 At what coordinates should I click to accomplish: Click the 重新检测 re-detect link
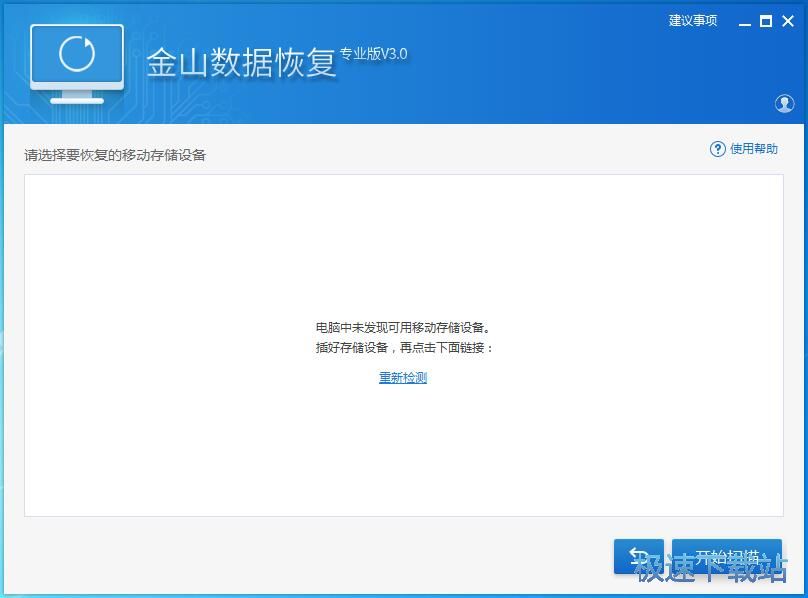(x=403, y=378)
